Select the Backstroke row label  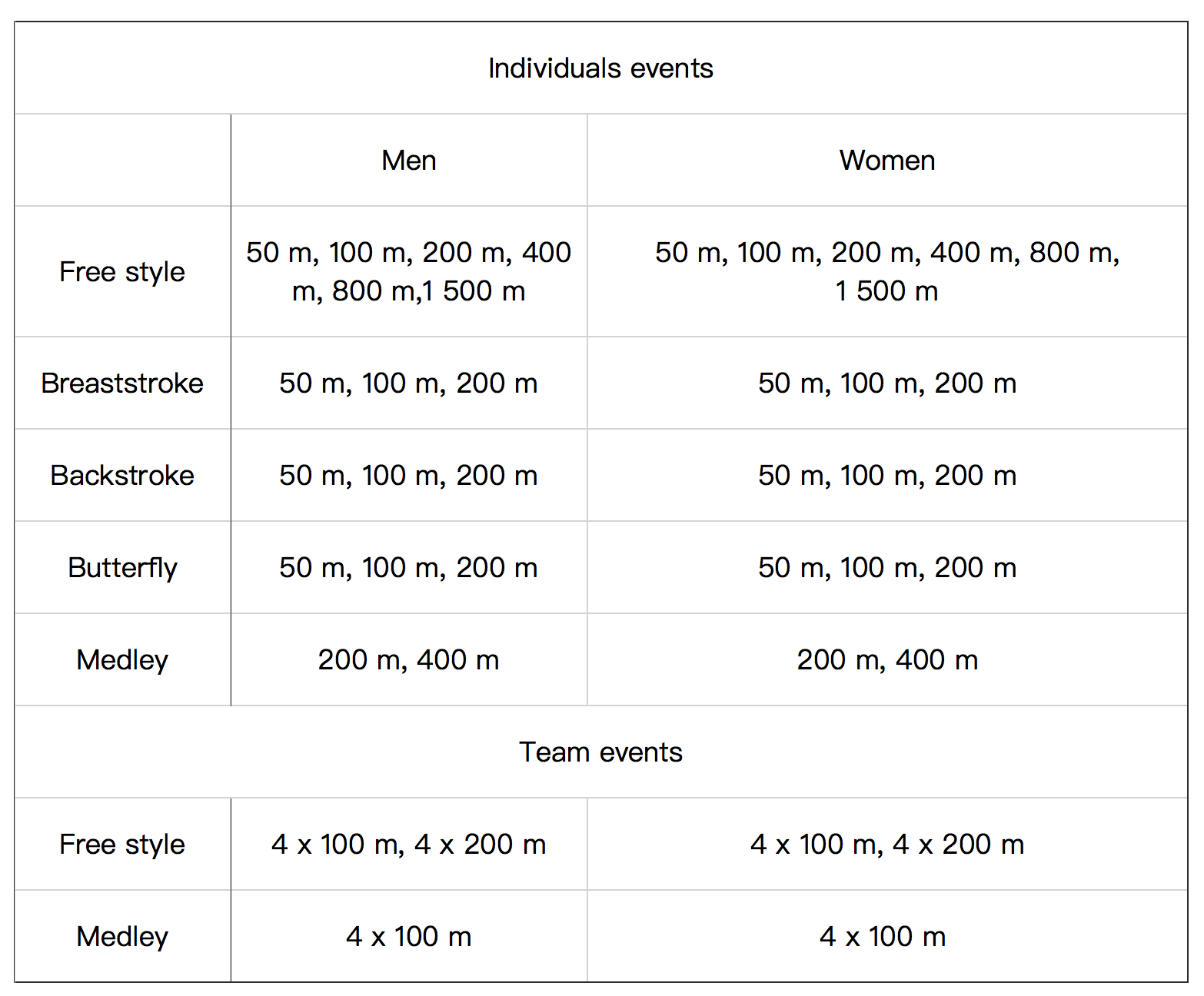click(123, 476)
